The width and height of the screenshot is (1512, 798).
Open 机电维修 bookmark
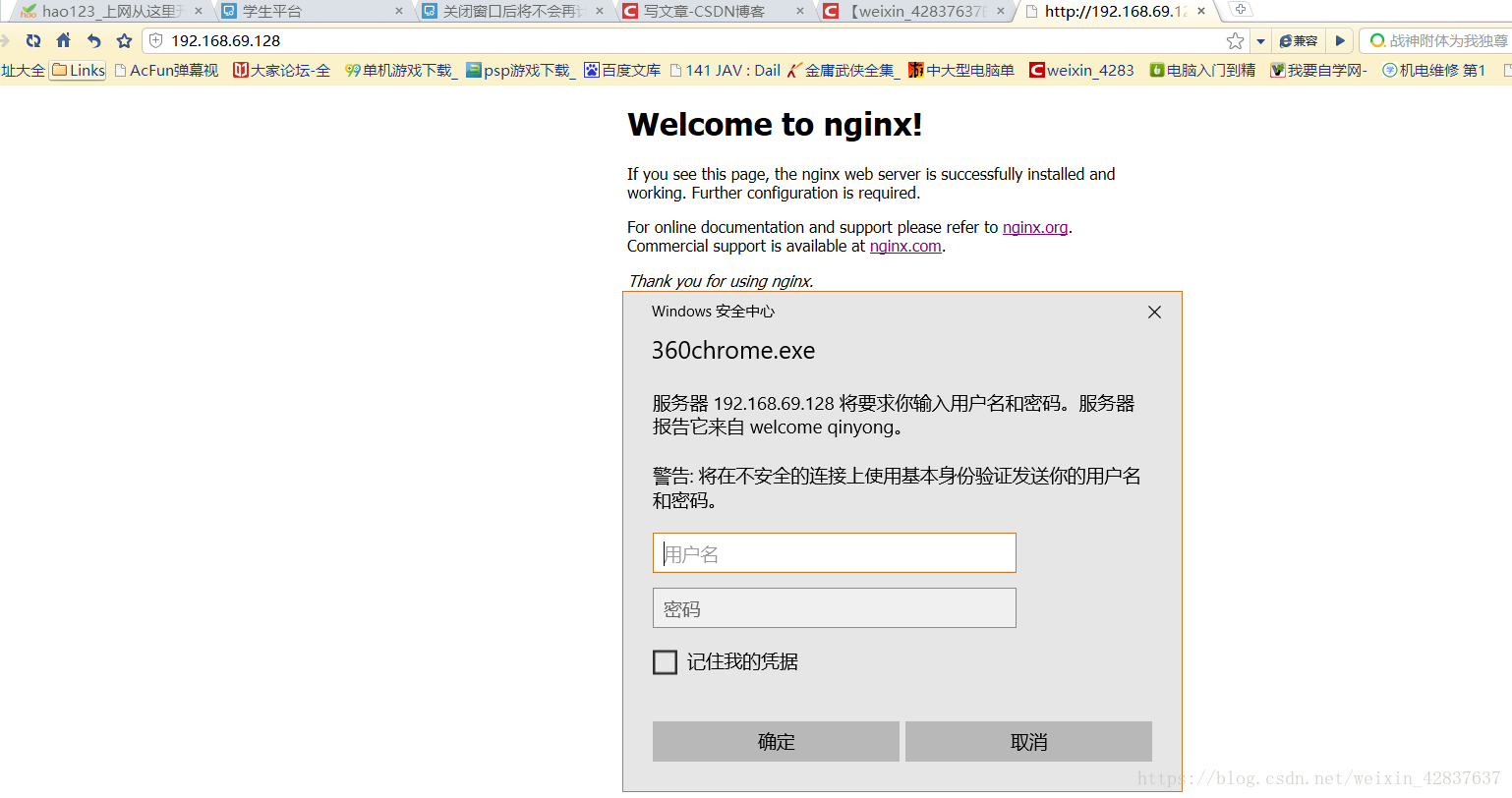tap(1433, 70)
